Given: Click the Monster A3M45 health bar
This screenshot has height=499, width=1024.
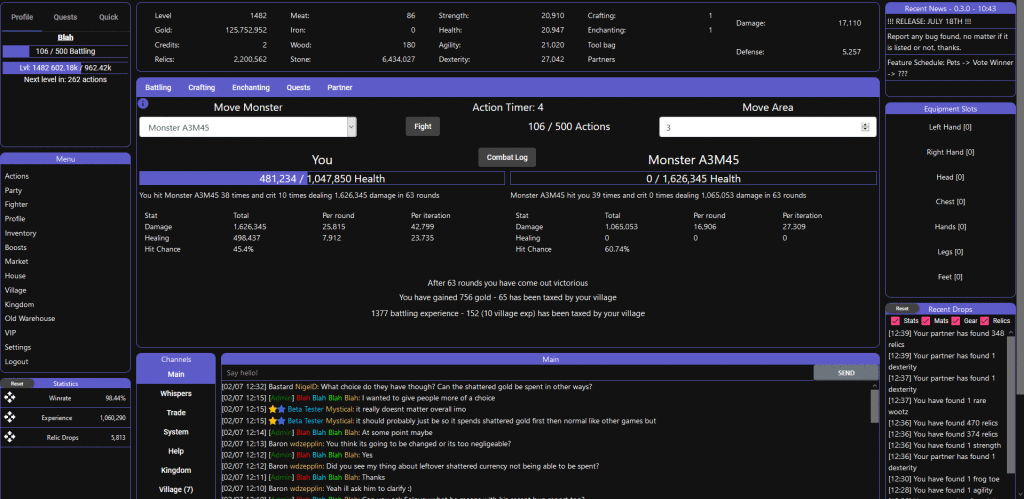Looking at the screenshot, I should pyautogui.click(x=694, y=178).
